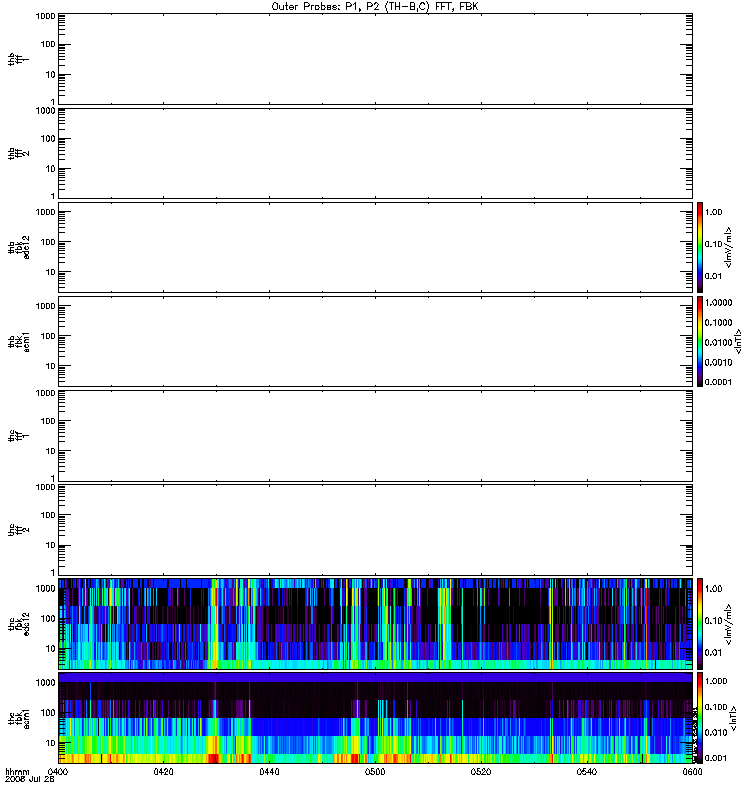Viewport: 750px width, 800px height.
Task: Click the '1.0000' color bar value
Action: coord(718,303)
